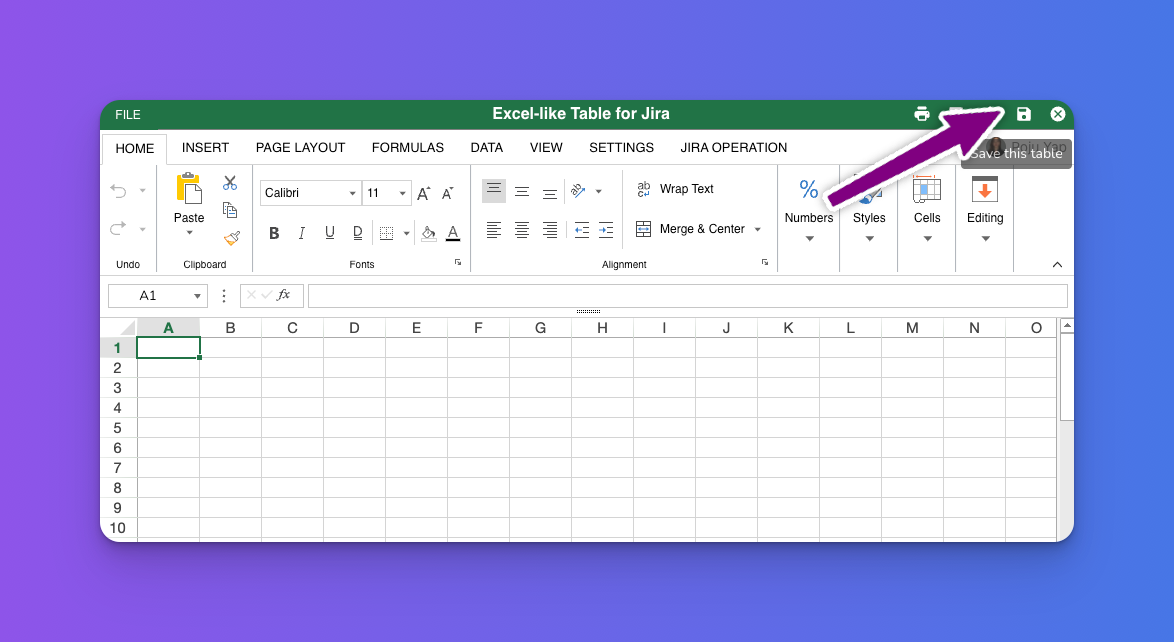Click the save icon in title bar

click(1023, 113)
